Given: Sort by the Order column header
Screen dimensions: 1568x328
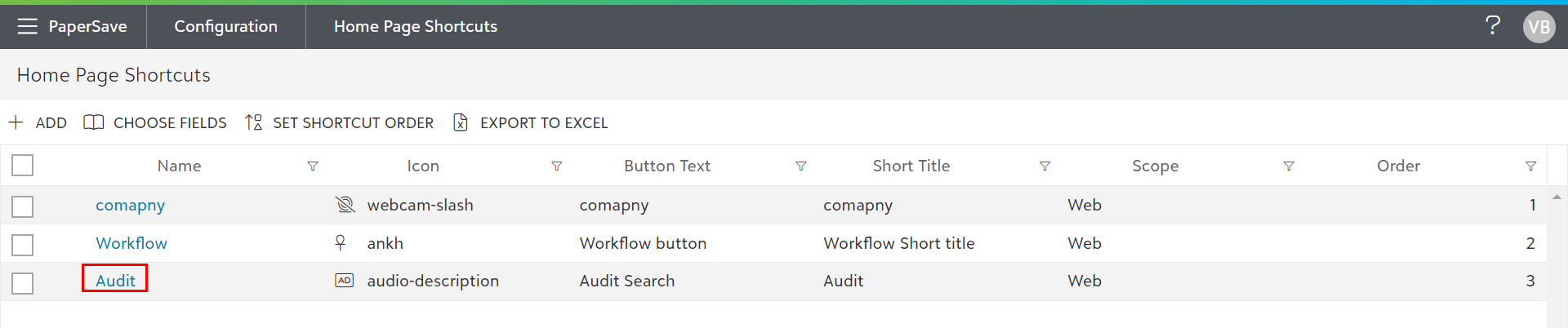Looking at the screenshot, I should tap(1398, 166).
